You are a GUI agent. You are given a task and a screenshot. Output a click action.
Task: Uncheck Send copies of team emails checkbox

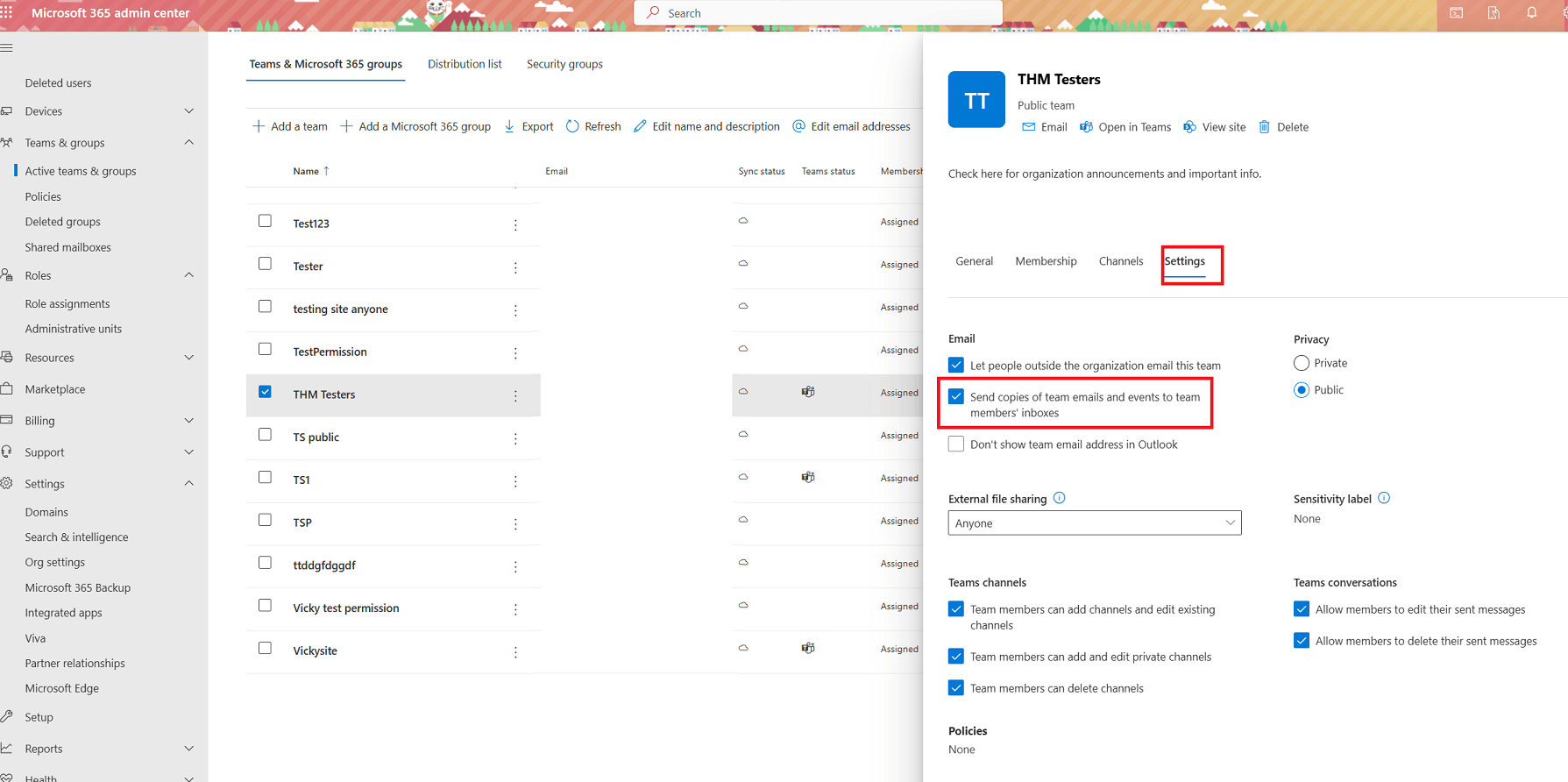(956, 396)
